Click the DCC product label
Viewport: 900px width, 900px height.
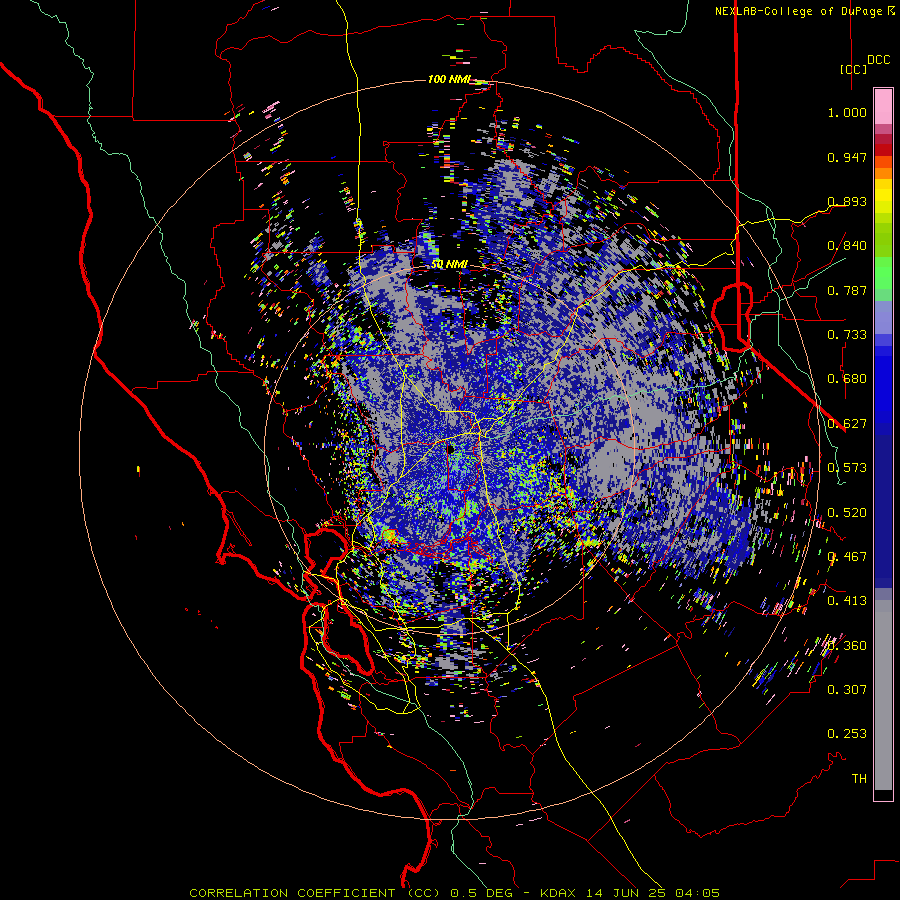(x=878, y=60)
